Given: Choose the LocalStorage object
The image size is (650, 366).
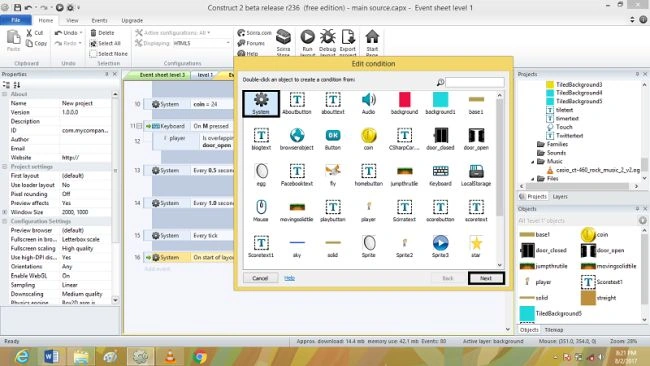Looking at the screenshot, I should point(476,175).
